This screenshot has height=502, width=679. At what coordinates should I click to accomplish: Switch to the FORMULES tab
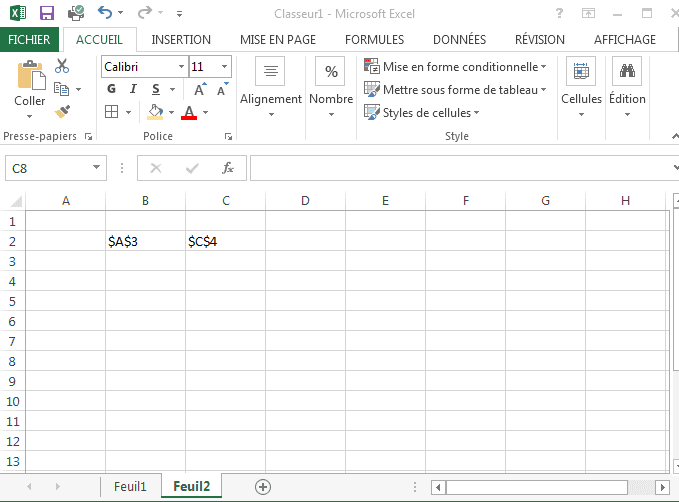click(374, 39)
